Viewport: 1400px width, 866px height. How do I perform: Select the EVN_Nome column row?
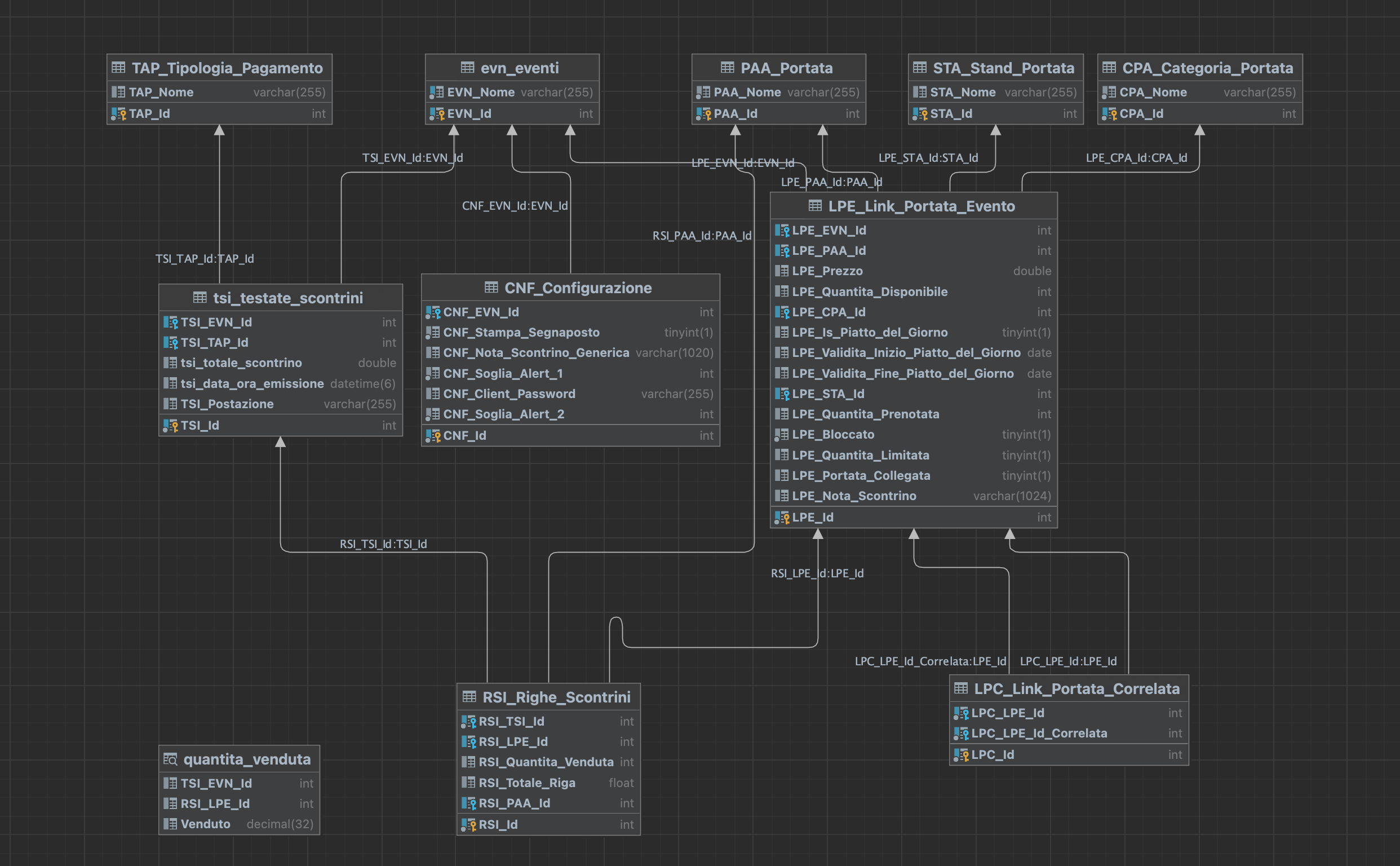pyautogui.click(x=512, y=92)
